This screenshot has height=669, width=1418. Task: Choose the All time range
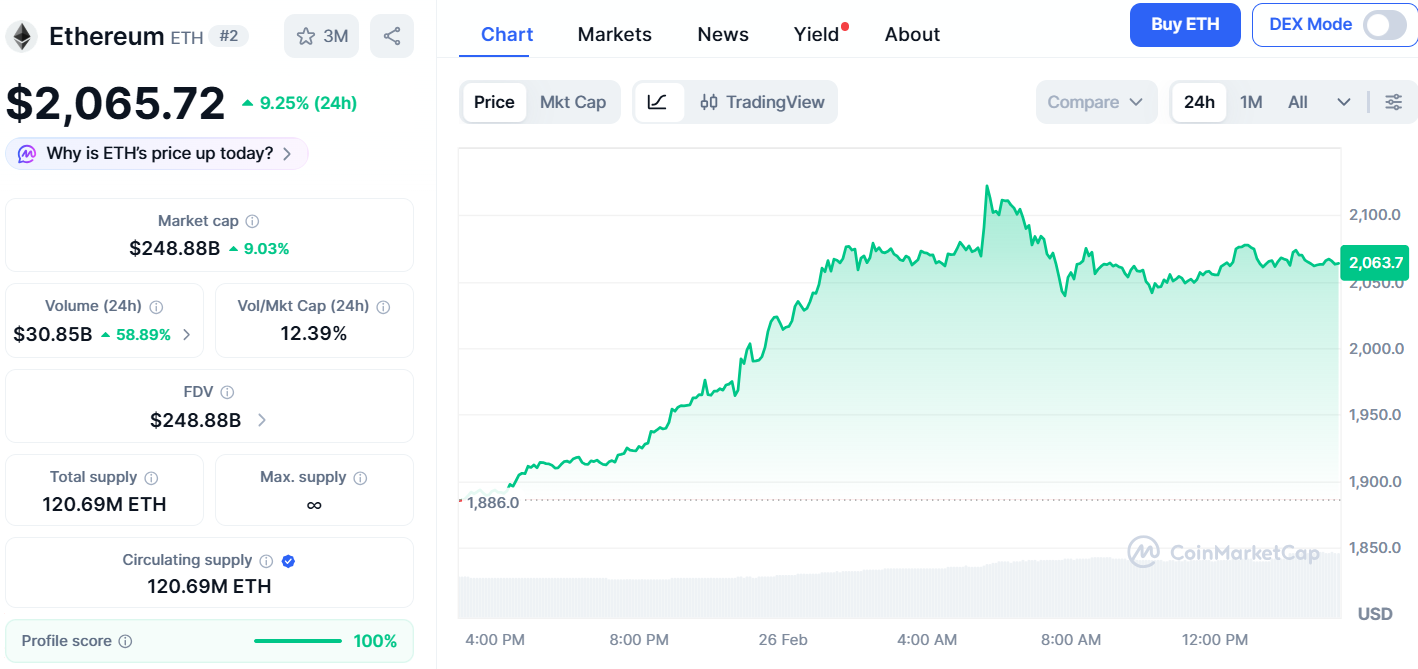[1298, 102]
